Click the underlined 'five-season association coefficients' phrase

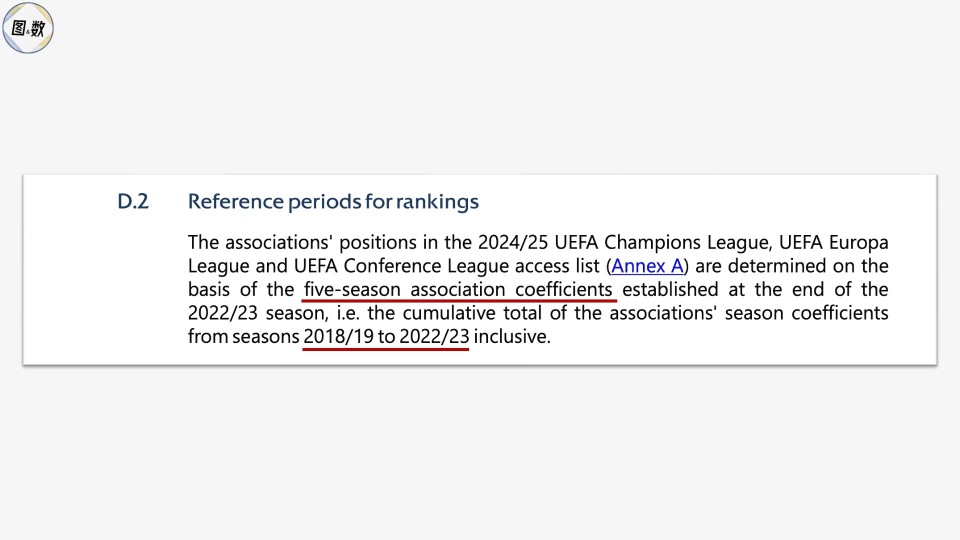click(459, 290)
